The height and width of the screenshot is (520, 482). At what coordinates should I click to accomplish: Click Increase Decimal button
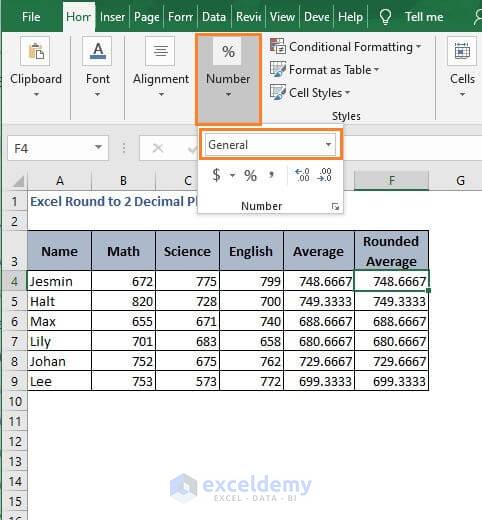(302, 175)
